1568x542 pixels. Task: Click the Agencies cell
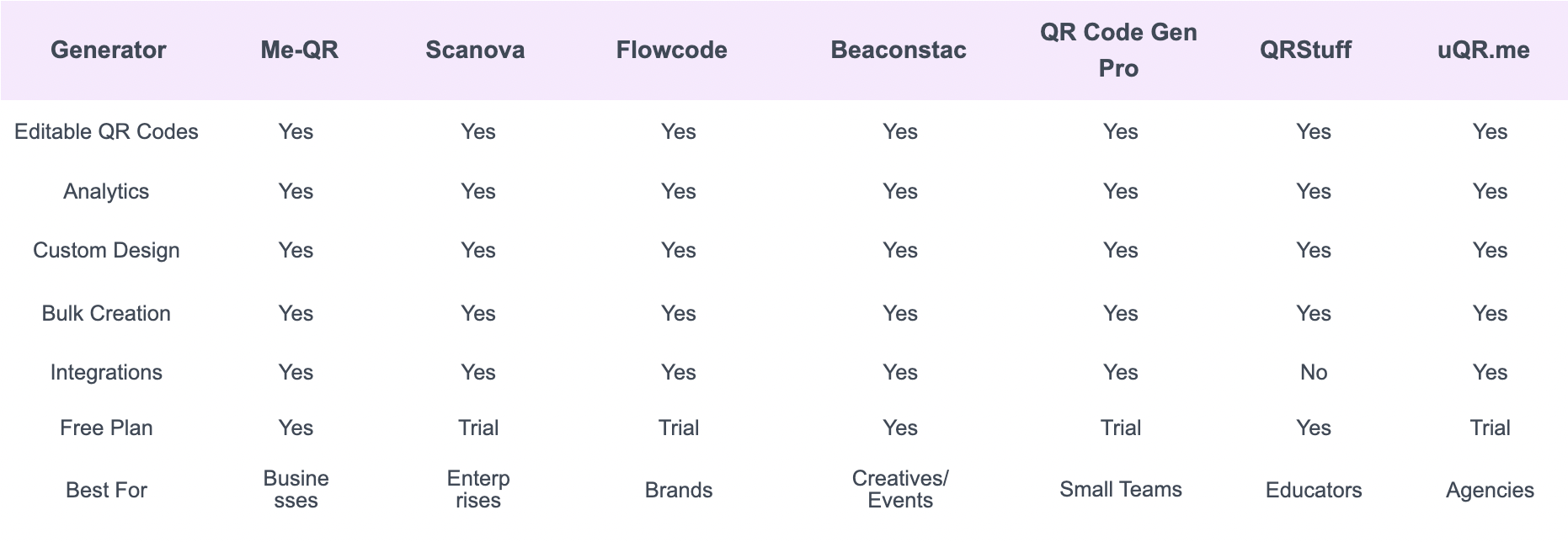click(1489, 491)
